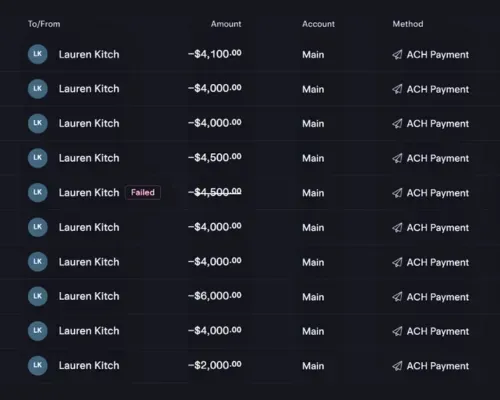Open the -$2,000.00 transaction amount
500x400 pixels.
[x=215, y=365]
